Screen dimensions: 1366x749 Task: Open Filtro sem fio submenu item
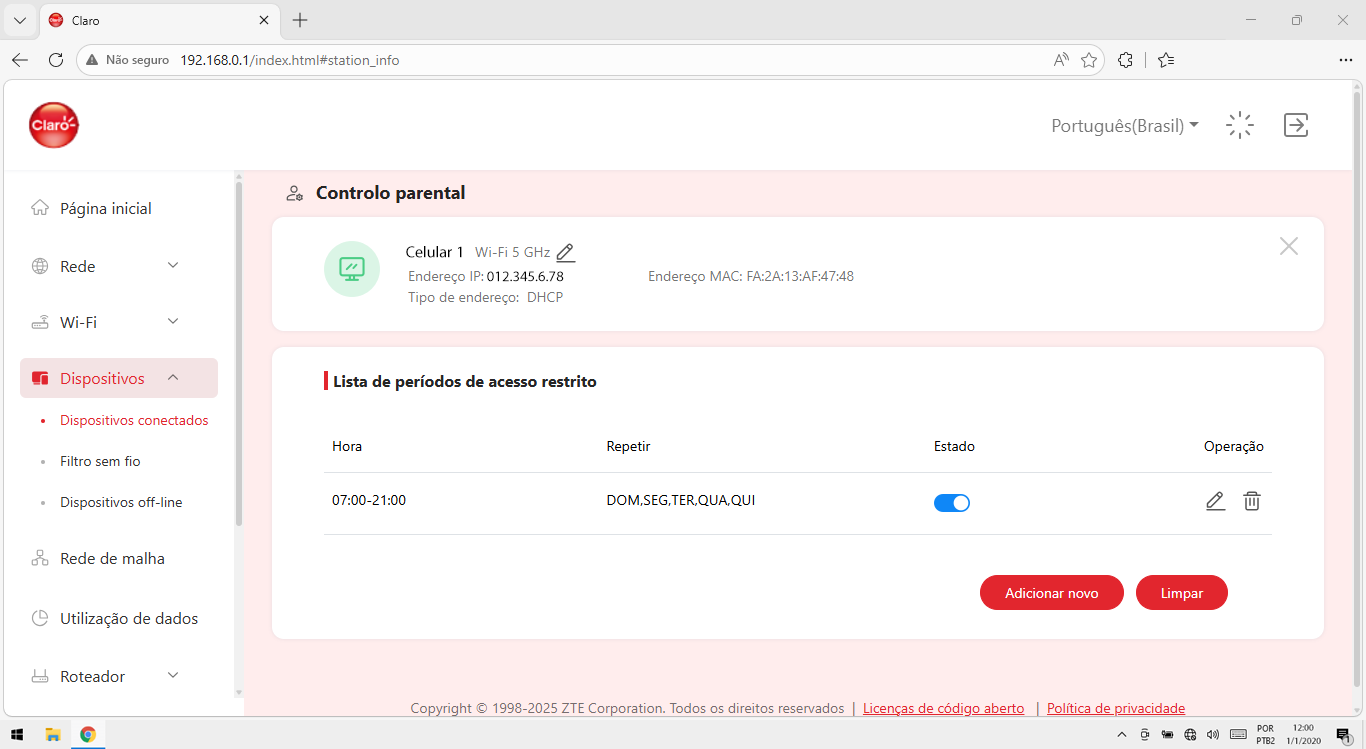tap(100, 461)
